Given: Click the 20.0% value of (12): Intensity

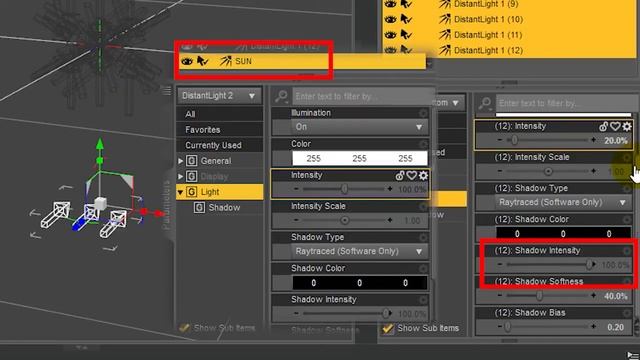Looking at the screenshot, I should pyautogui.click(x=616, y=140).
